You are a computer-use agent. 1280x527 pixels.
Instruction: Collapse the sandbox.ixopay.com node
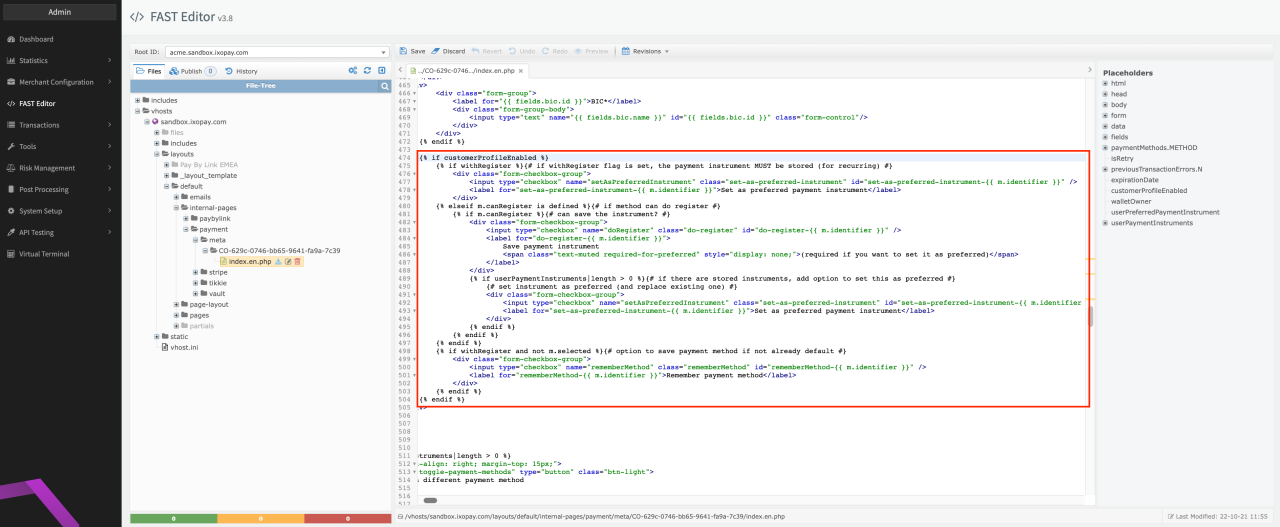(x=147, y=122)
